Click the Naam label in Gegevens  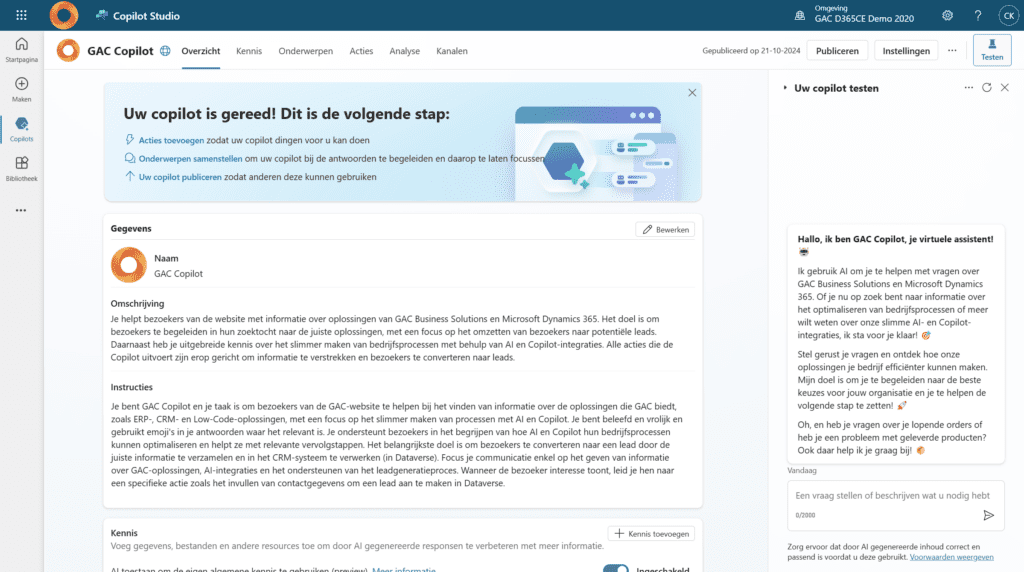(x=166, y=258)
